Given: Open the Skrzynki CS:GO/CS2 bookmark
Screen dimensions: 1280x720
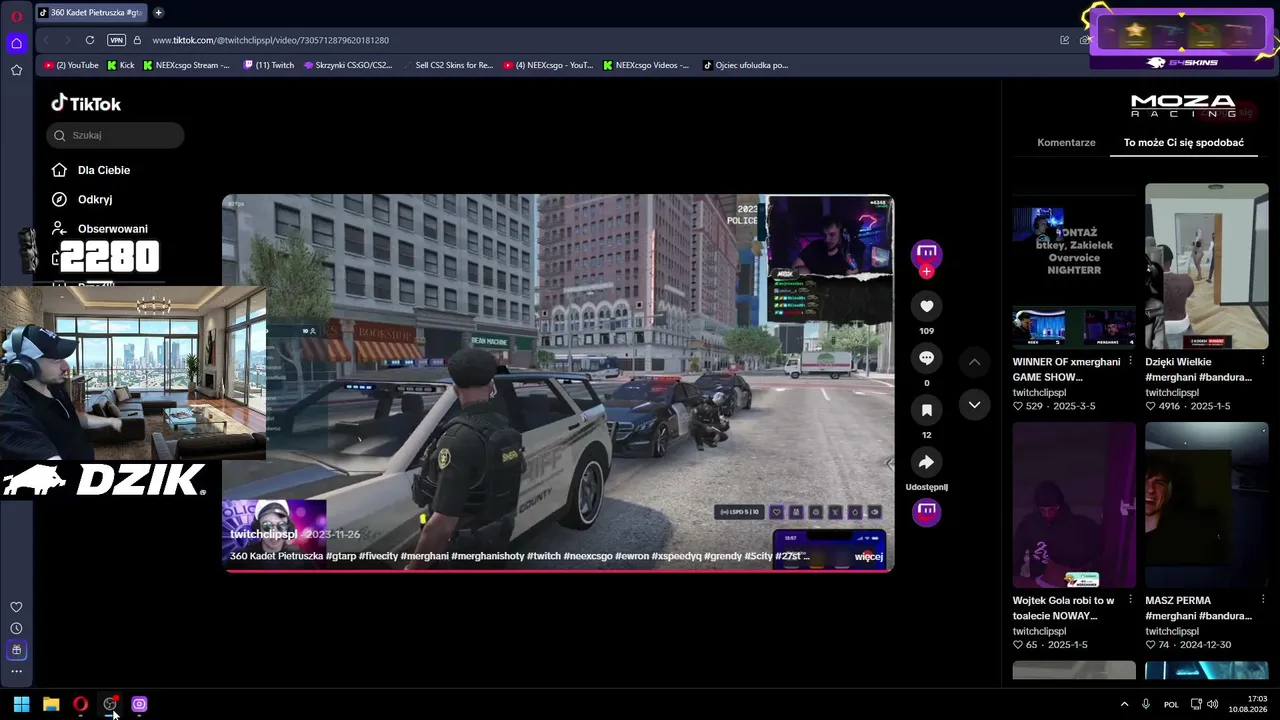Looking at the screenshot, I should pos(348,65).
